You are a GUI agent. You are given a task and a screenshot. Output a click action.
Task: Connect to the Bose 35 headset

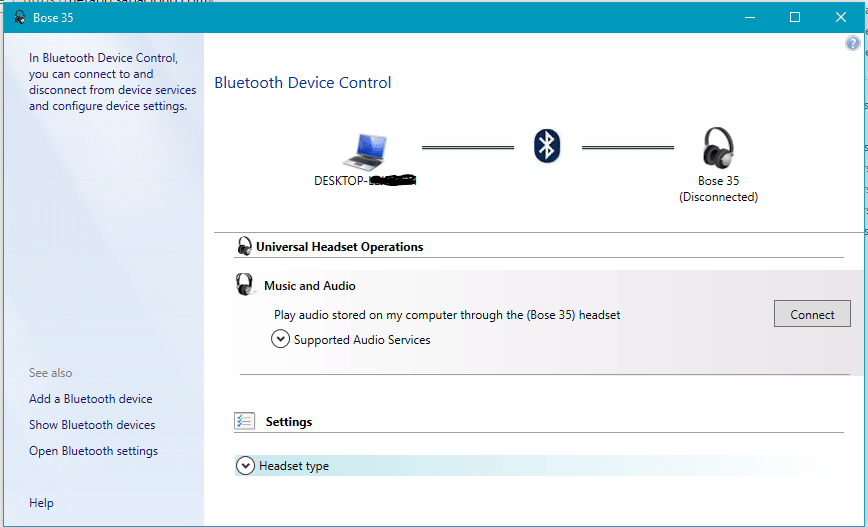click(x=812, y=314)
